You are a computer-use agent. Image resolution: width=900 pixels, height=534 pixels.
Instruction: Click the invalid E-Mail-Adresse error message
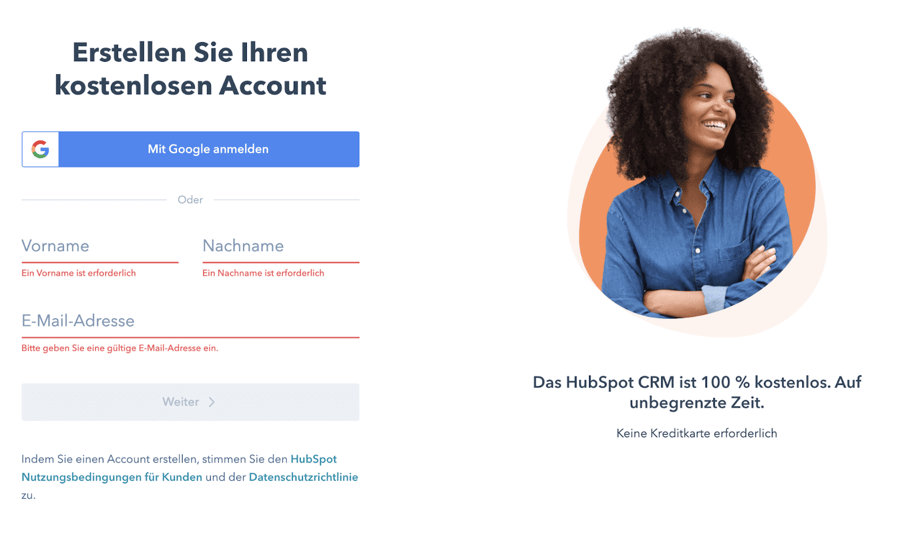[x=120, y=348]
